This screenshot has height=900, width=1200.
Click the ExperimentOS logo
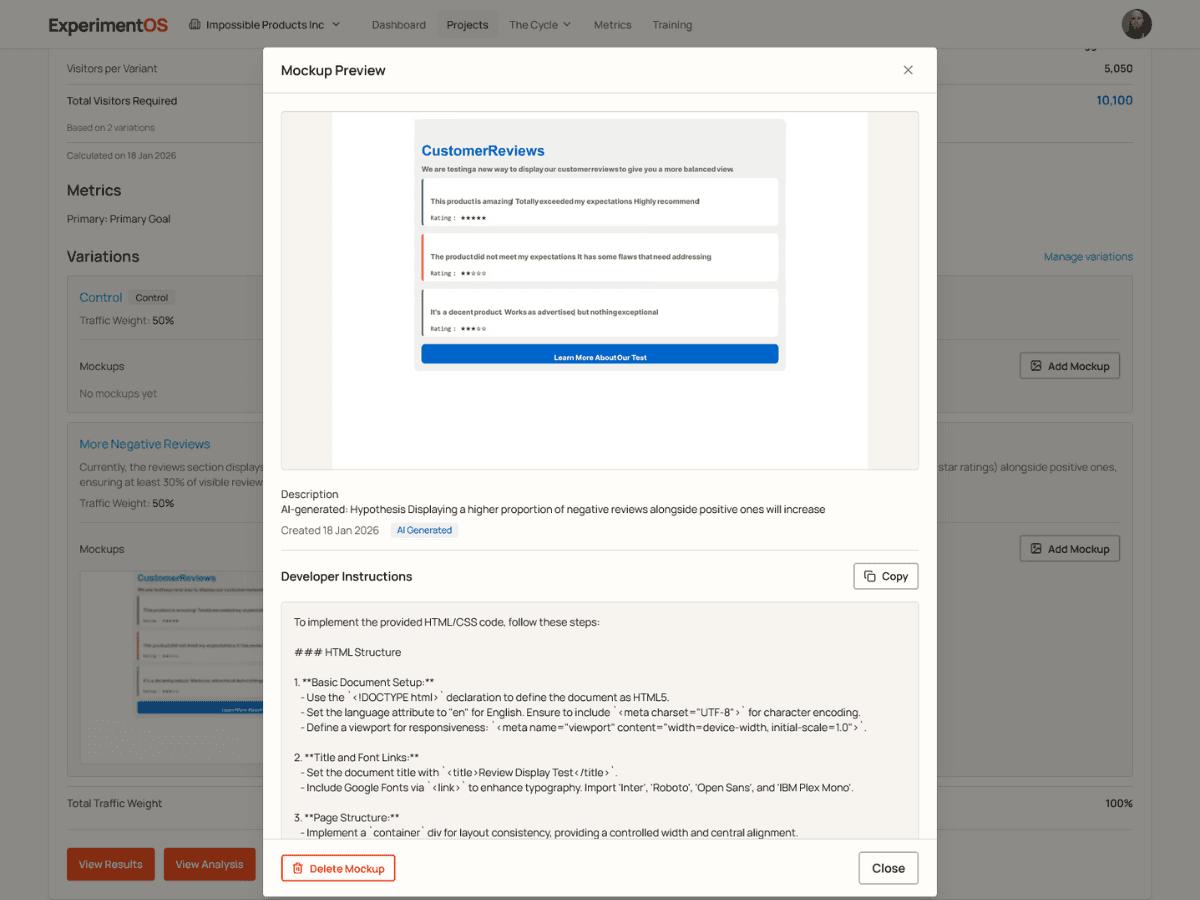[x=108, y=25]
